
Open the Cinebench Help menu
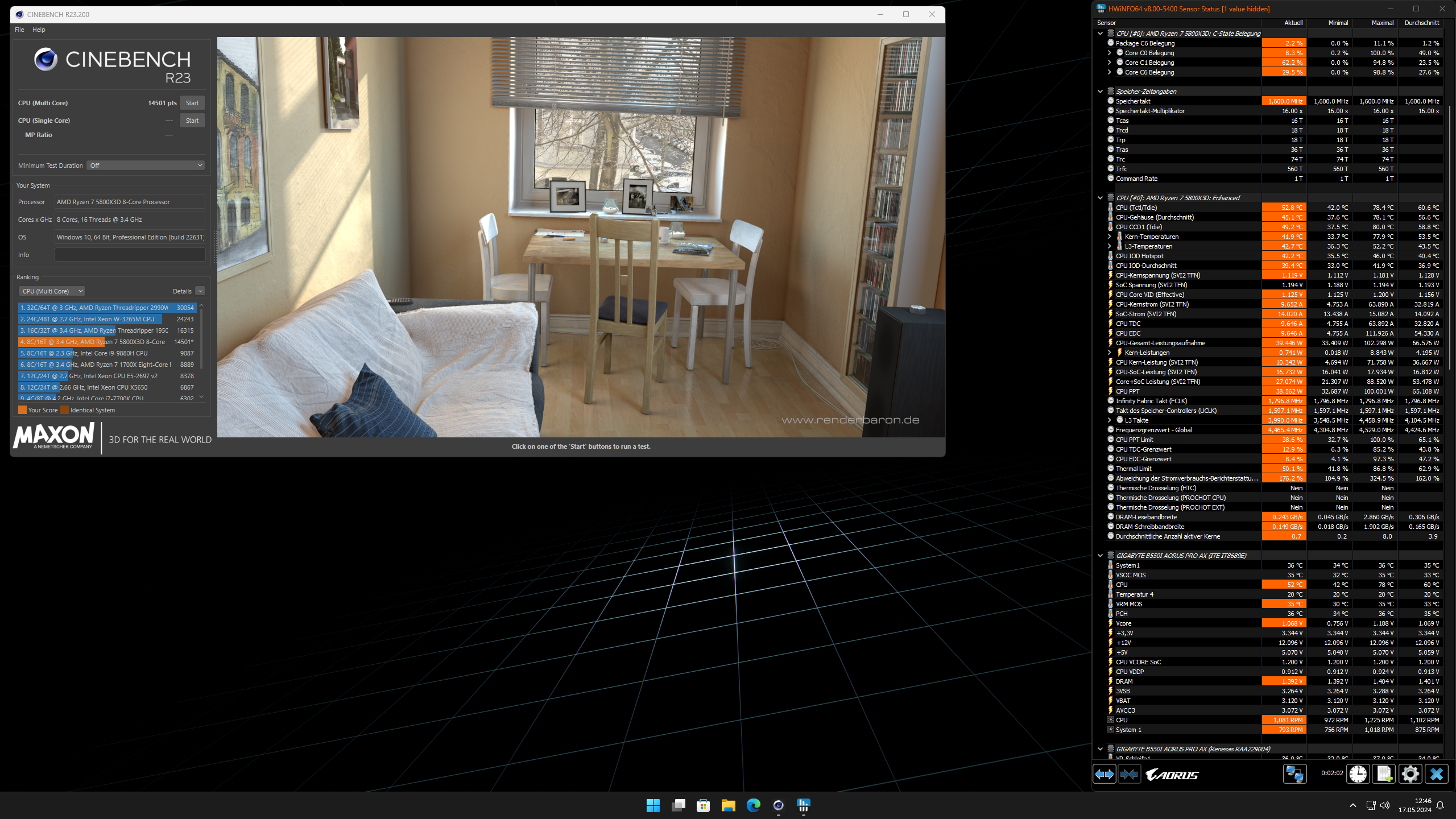coord(39,30)
